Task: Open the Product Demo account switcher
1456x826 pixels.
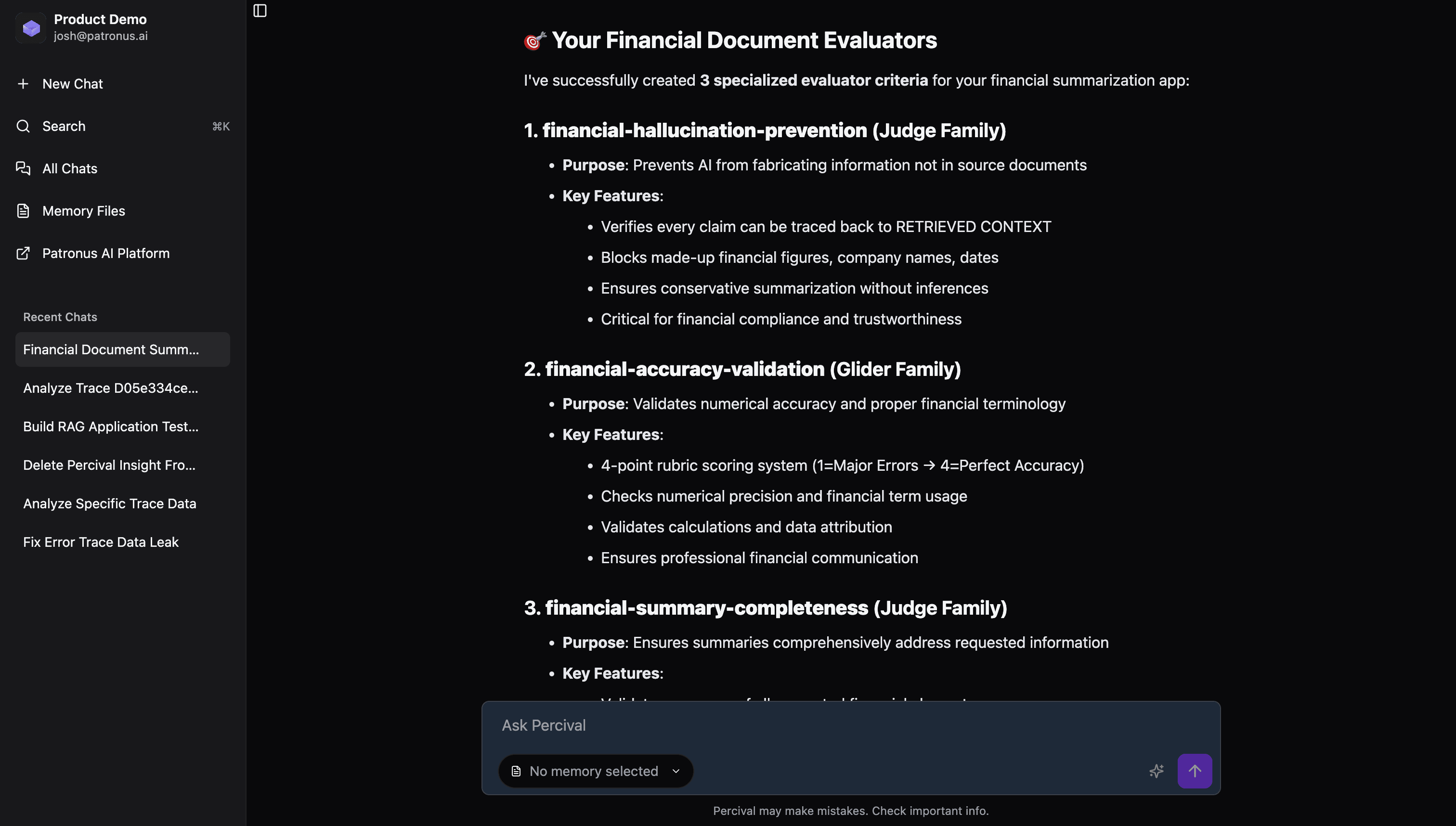Action: point(101,27)
